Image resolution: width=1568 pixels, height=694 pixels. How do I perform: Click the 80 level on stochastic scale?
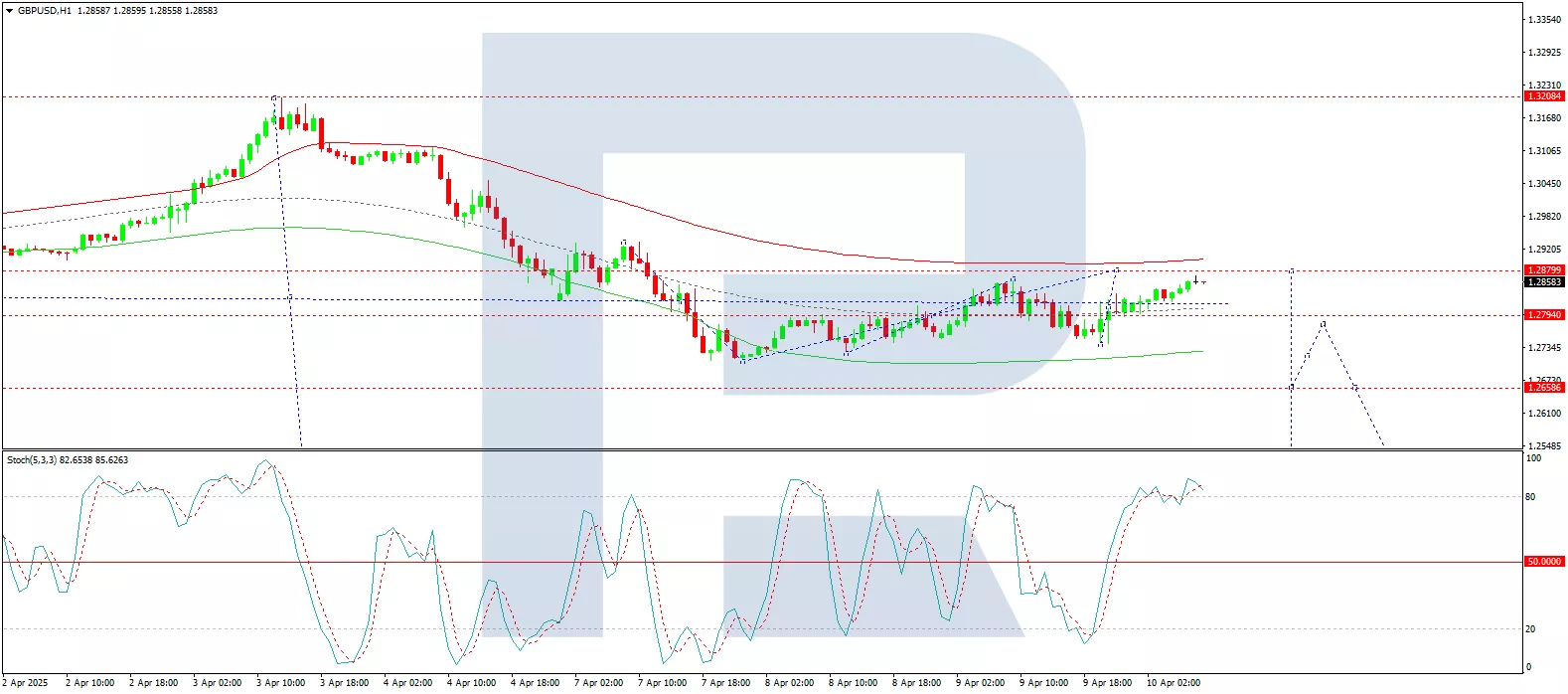point(1530,497)
